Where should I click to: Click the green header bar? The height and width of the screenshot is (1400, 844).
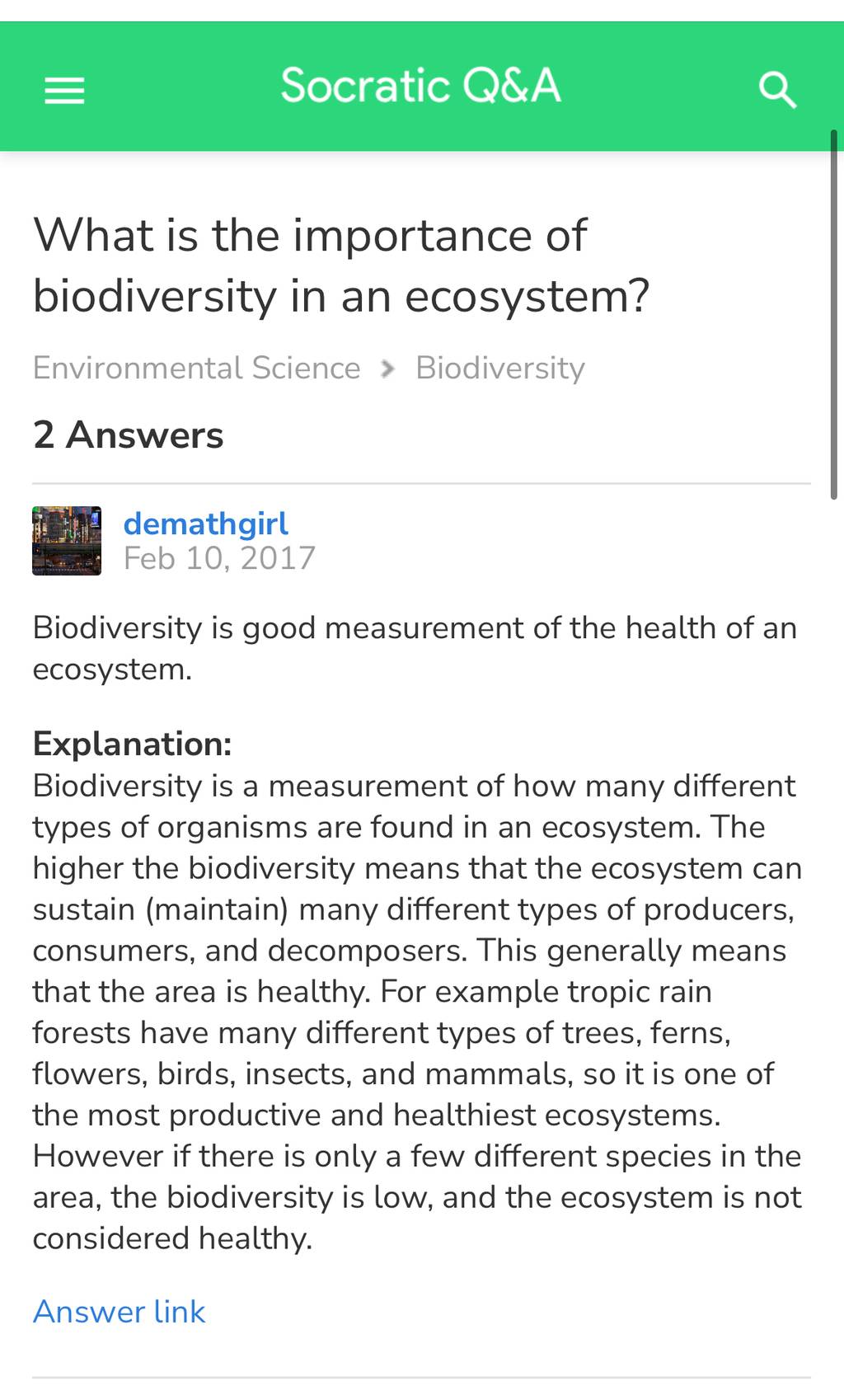(422, 87)
